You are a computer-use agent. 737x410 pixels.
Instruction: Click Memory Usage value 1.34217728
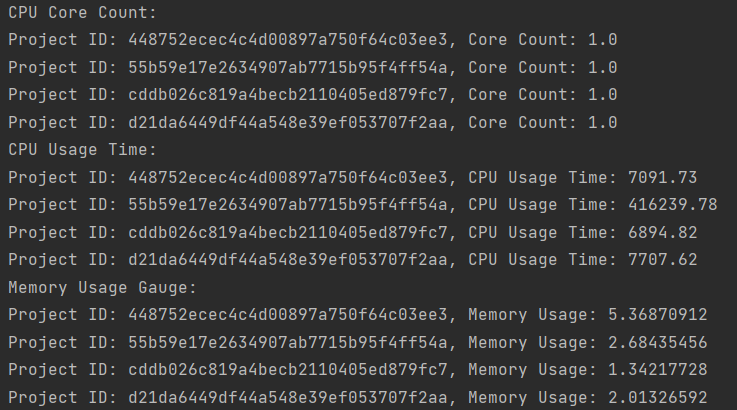(x=658, y=370)
